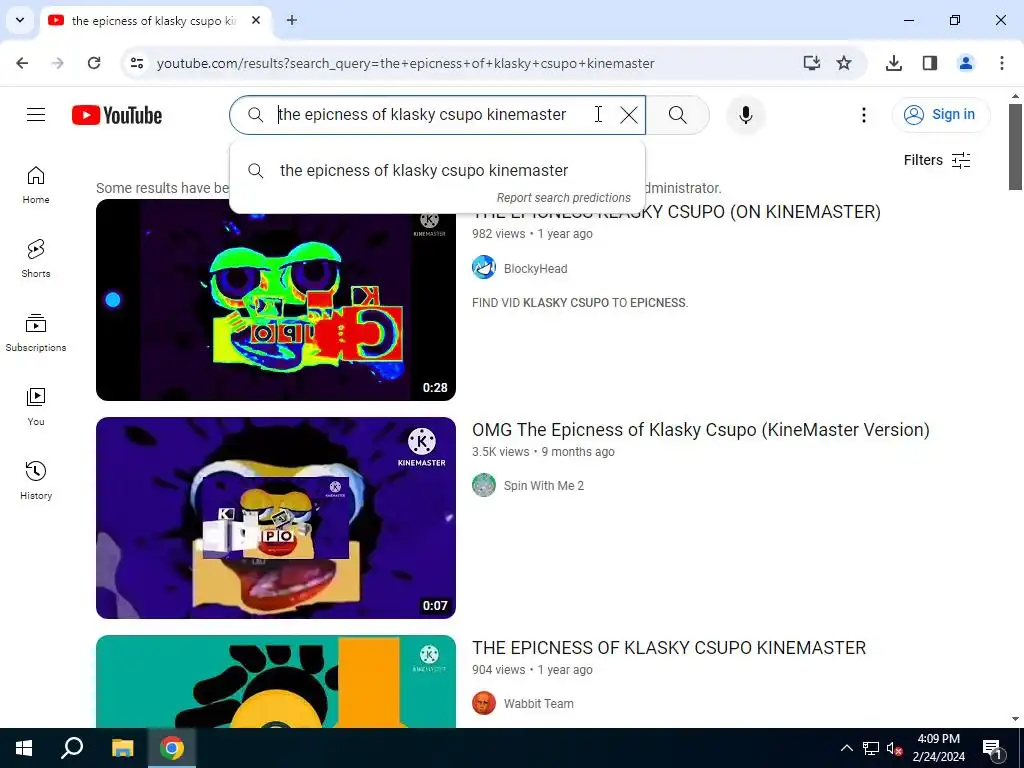Click the '982 views • 1 year ago' text
1024x768 pixels.
click(532, 234)
